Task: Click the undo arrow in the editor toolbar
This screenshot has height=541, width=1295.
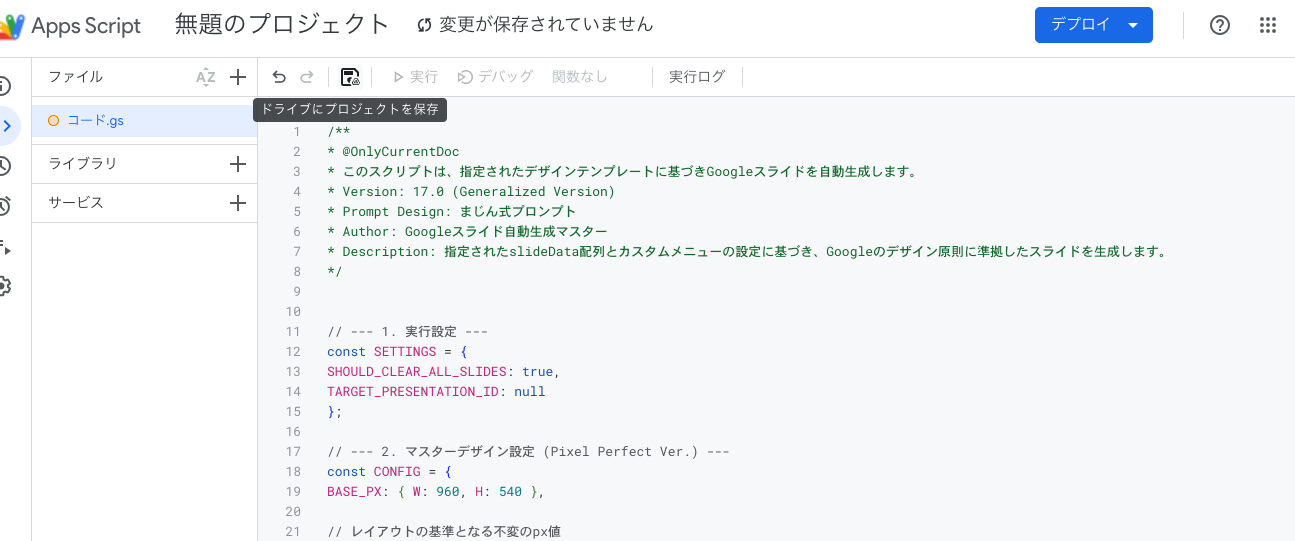Action: (279, 77)
